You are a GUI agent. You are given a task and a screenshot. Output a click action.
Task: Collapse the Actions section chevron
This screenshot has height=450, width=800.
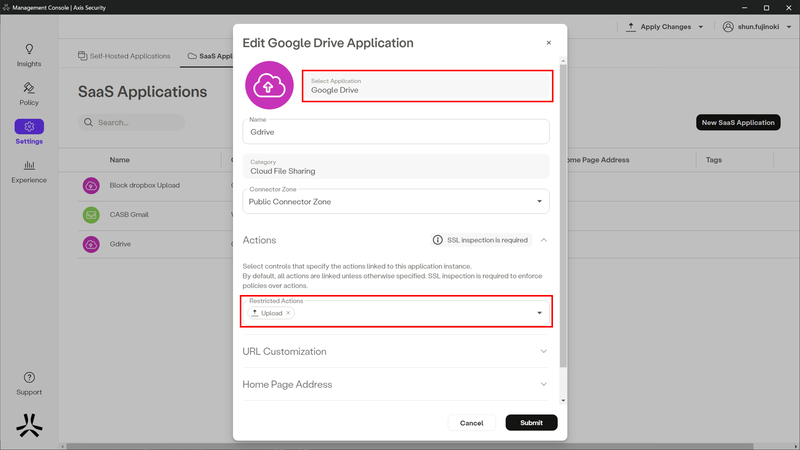tap(544, 240)
